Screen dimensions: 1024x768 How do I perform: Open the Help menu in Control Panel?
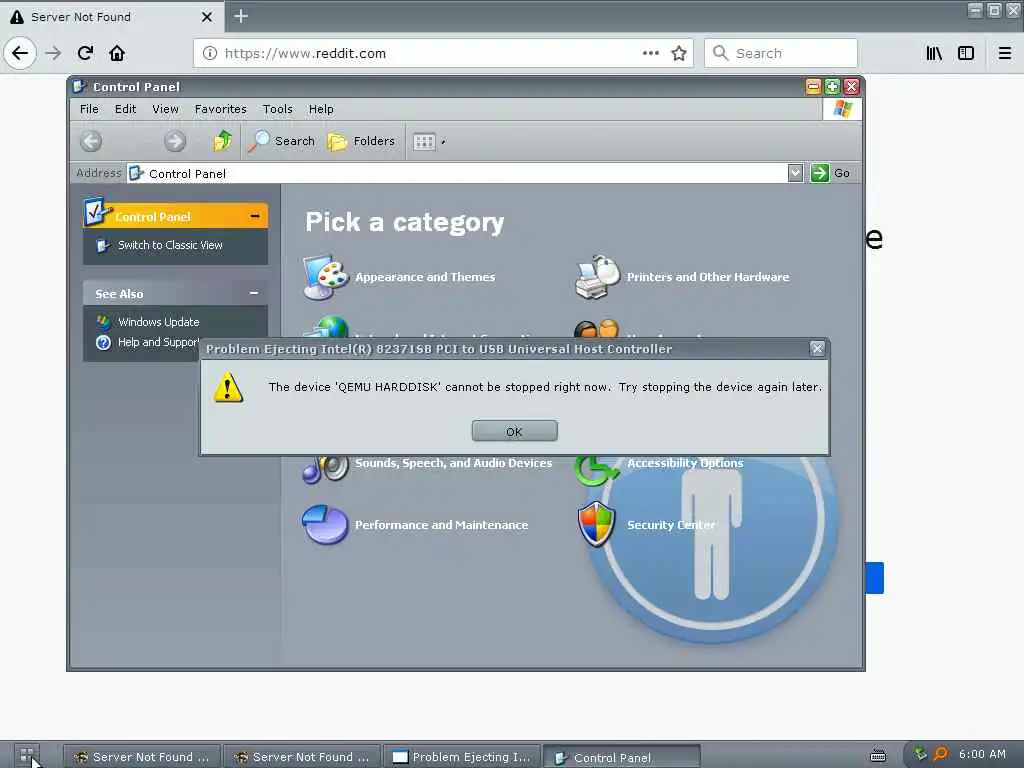(x=321, y=109)
